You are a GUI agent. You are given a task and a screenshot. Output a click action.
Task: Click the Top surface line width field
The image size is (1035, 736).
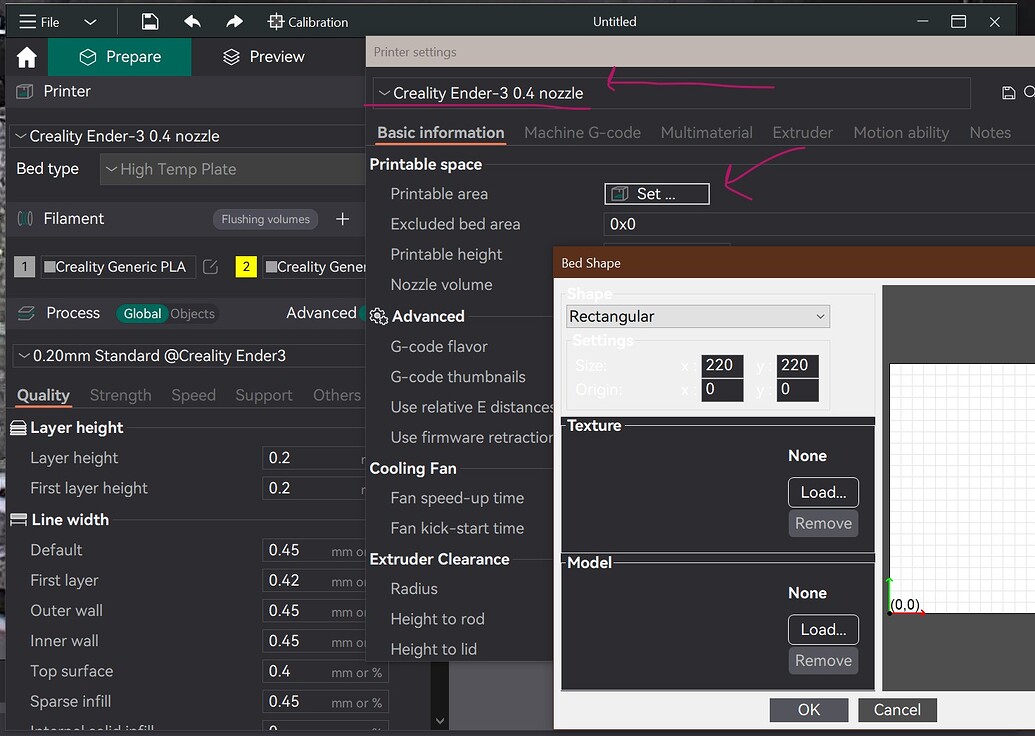tap(325, 671)
